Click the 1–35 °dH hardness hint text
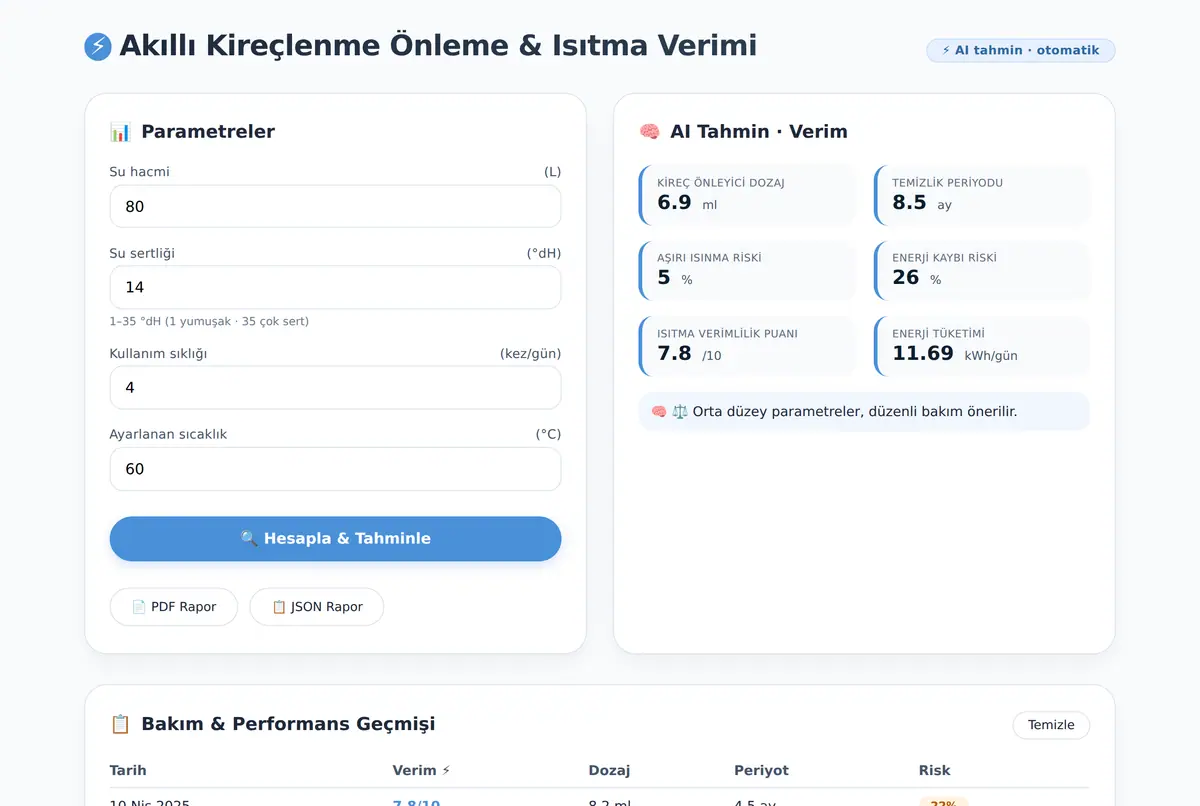The height and width of the screenshot is (806, 1200). click(209, 321)
